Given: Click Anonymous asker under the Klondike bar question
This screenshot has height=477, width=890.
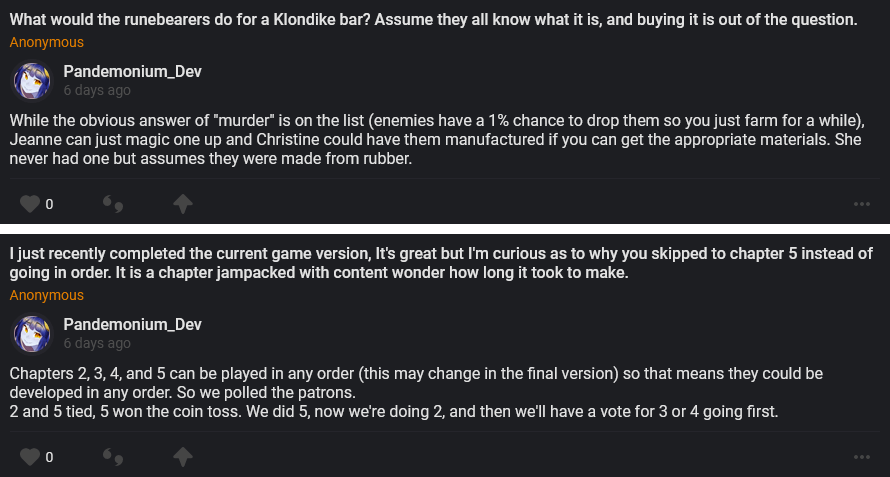Looking at the screenshot, I should point(47,43).
